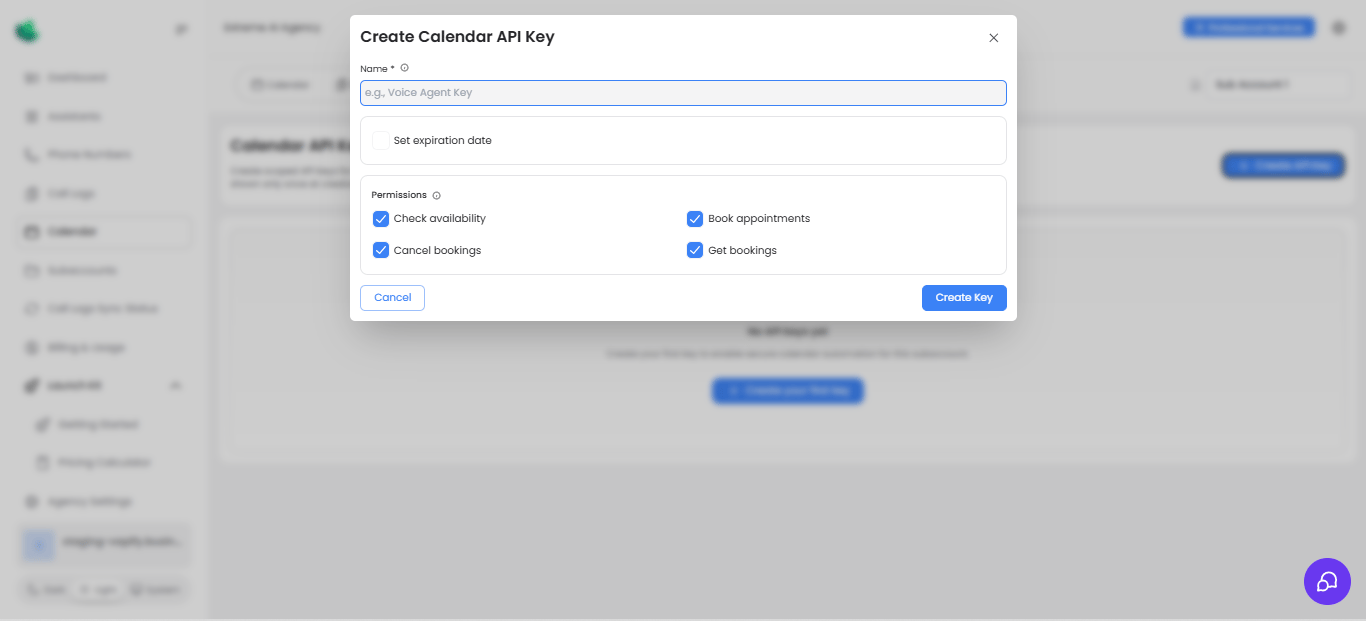Close the Create Calendar API Key dialog

click(x=993, y=38)
